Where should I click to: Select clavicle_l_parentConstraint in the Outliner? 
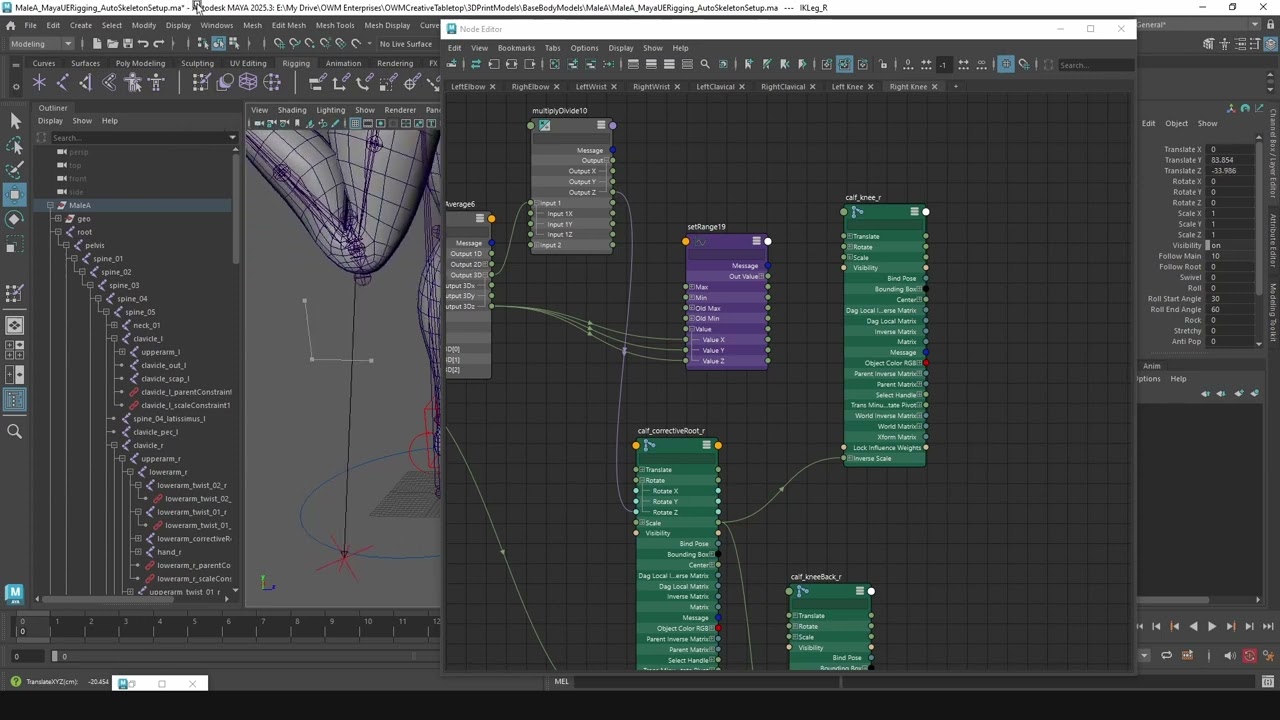pos(186,392)
